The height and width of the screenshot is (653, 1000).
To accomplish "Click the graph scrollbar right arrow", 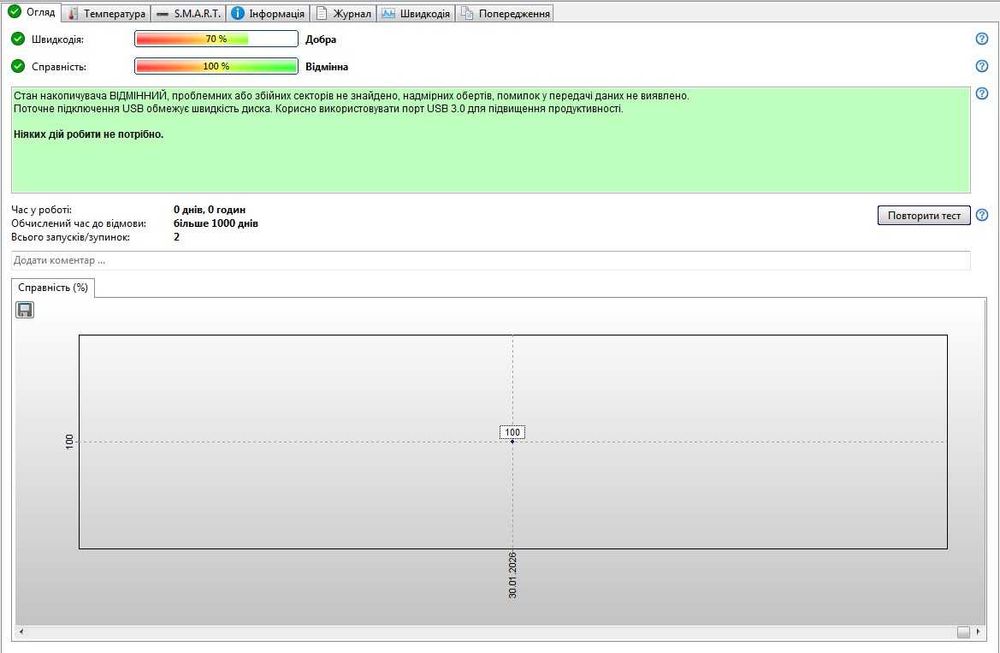I will pyautogui.click(x=978, y=632).
